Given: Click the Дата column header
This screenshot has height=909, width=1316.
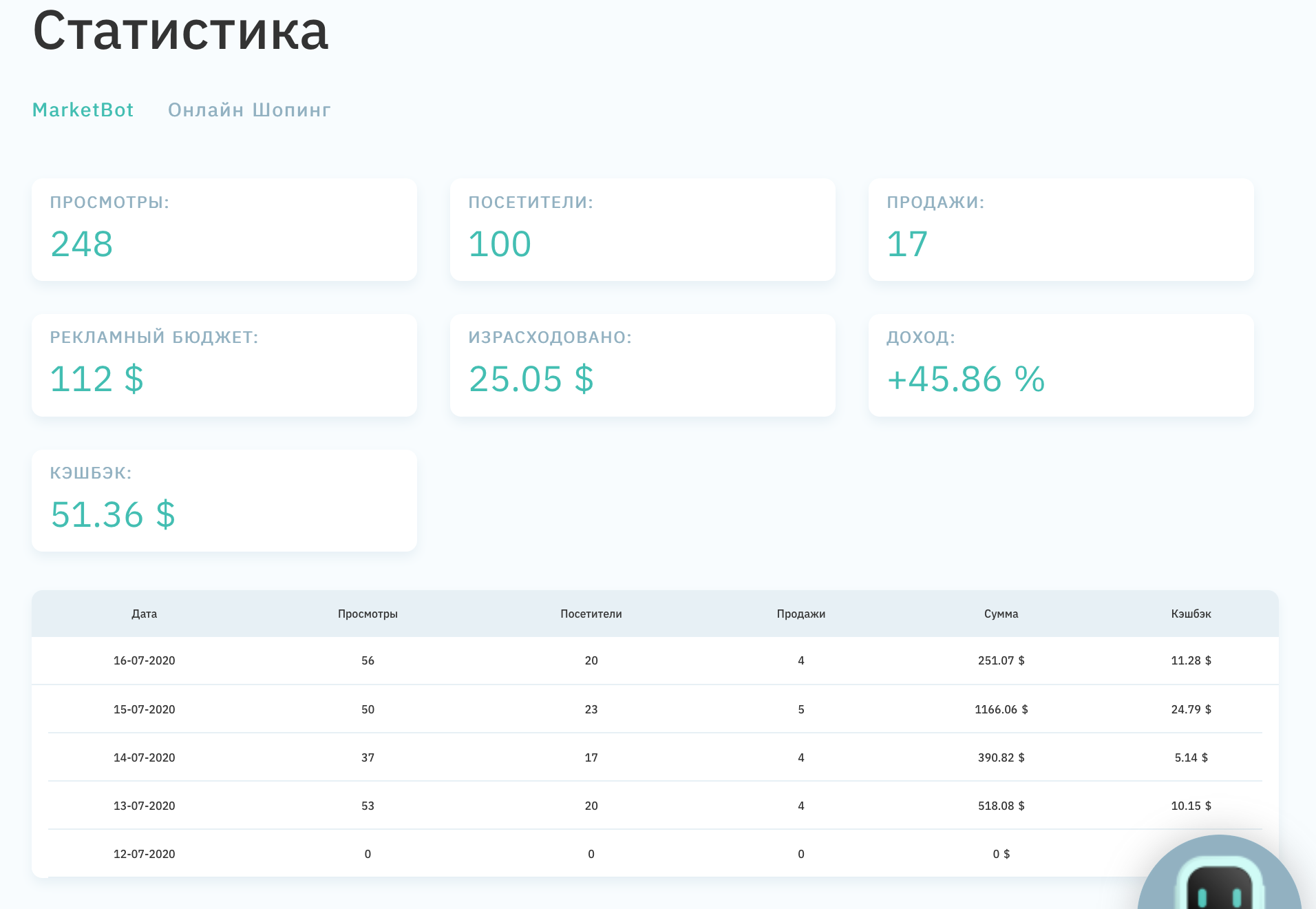Looking at the screenshot, I should pos(145,614).
